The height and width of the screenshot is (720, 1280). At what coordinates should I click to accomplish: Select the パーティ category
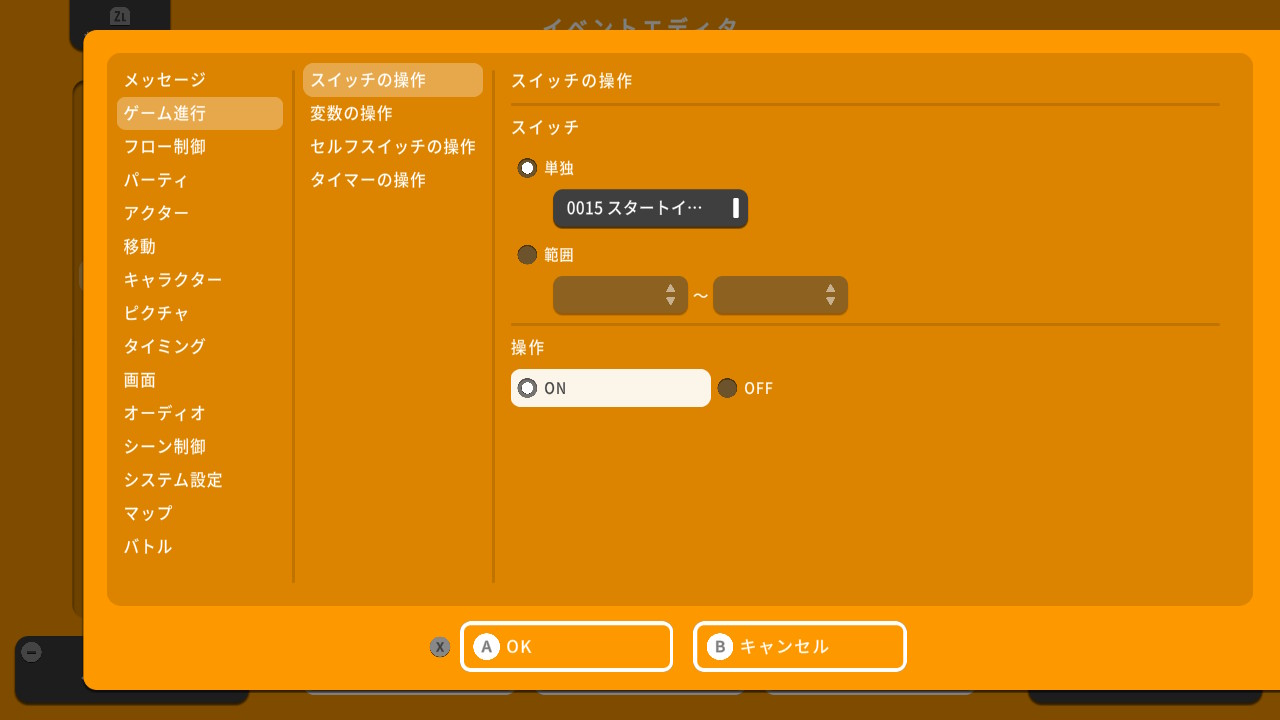200,180
